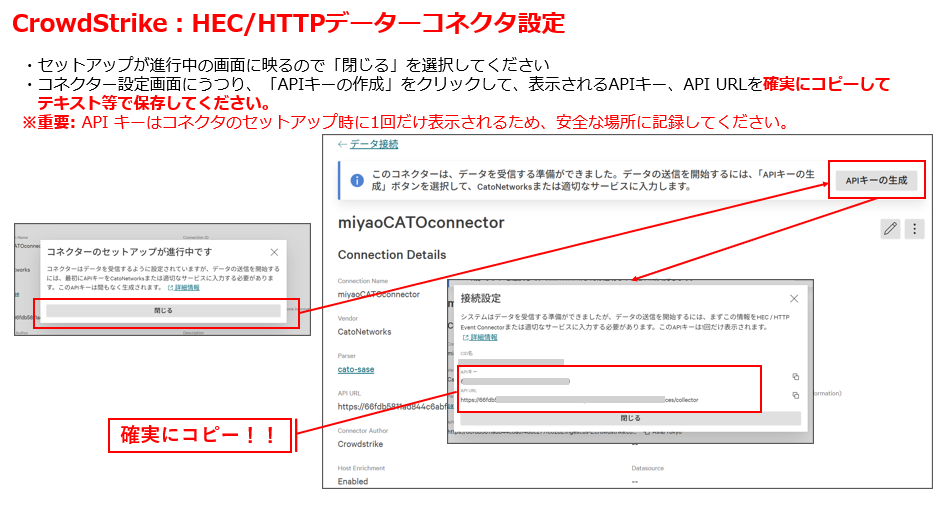Image resolution: width=948 pixels, height=512 pixels.
Task: Click the pencil edit icon beside miyaoCATOconnector
Action: coord(890,229)
